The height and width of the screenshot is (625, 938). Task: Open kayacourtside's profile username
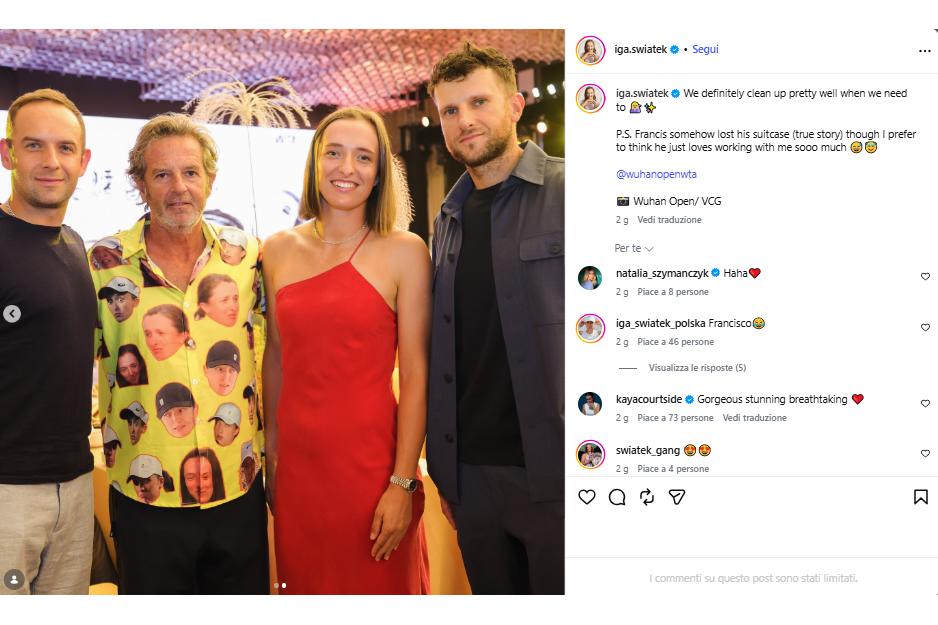pyautogui.click(x=649, y=399)
